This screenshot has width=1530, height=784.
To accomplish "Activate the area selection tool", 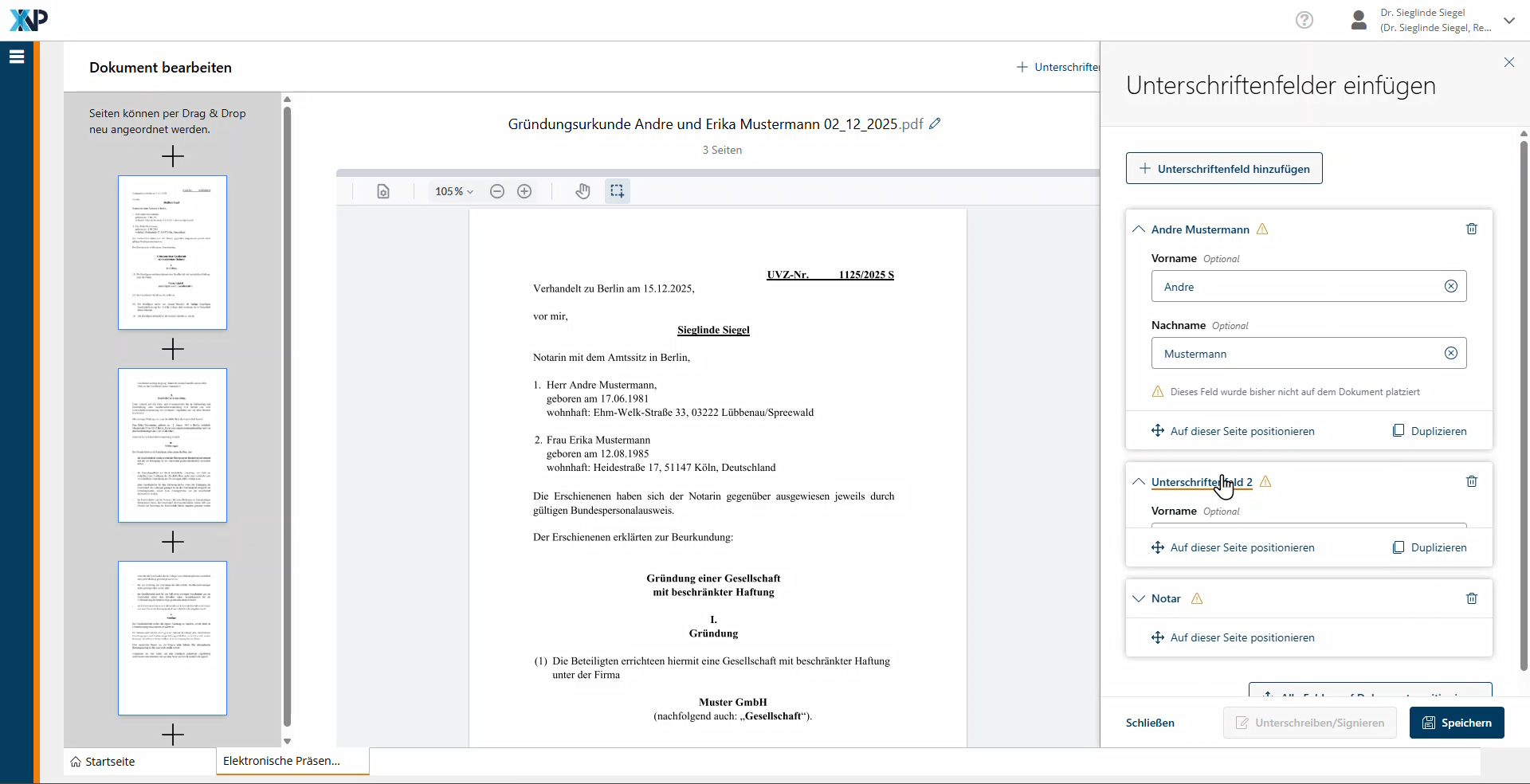I will [617, 191].
